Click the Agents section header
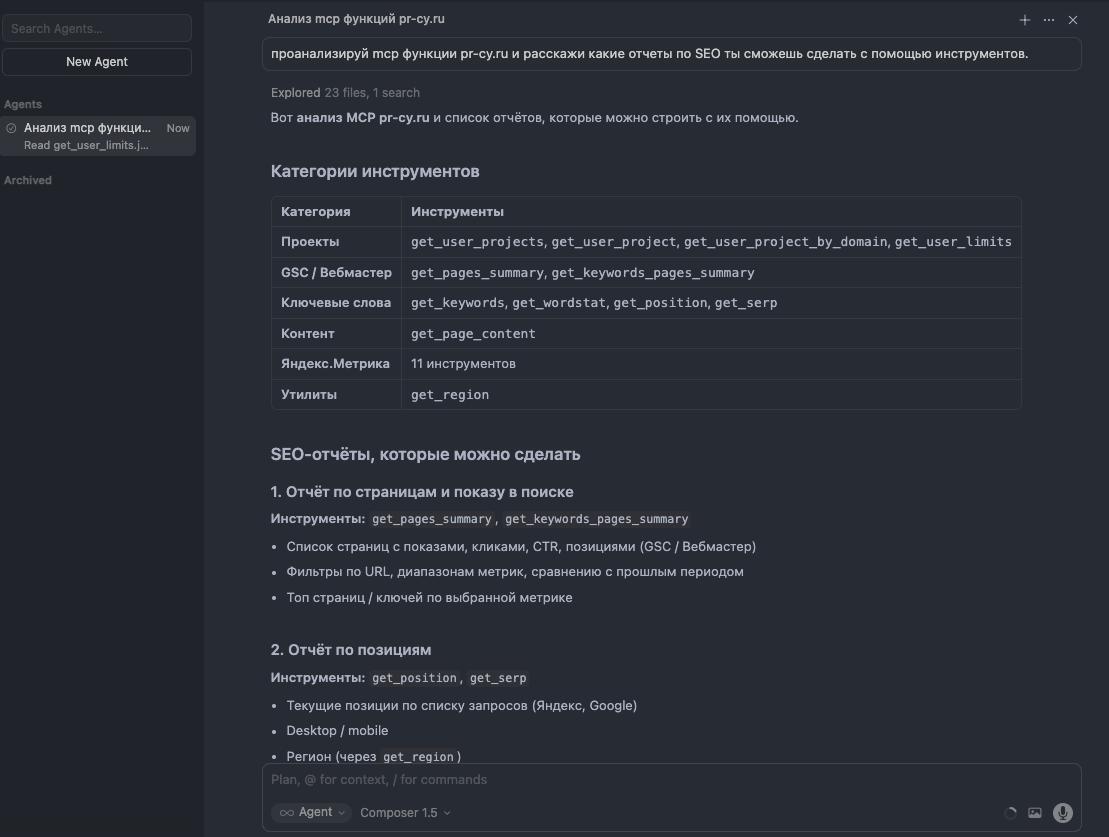 pos(23,104)
